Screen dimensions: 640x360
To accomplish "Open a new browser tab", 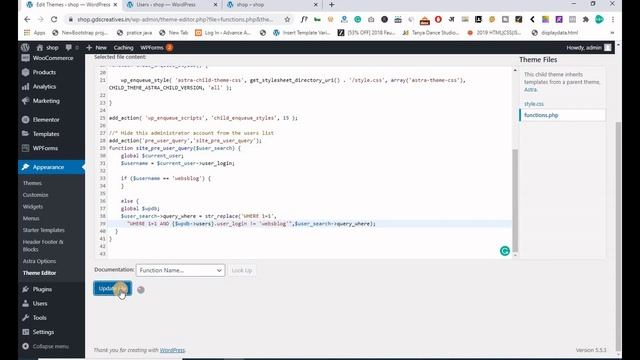I will click(331, 5).
